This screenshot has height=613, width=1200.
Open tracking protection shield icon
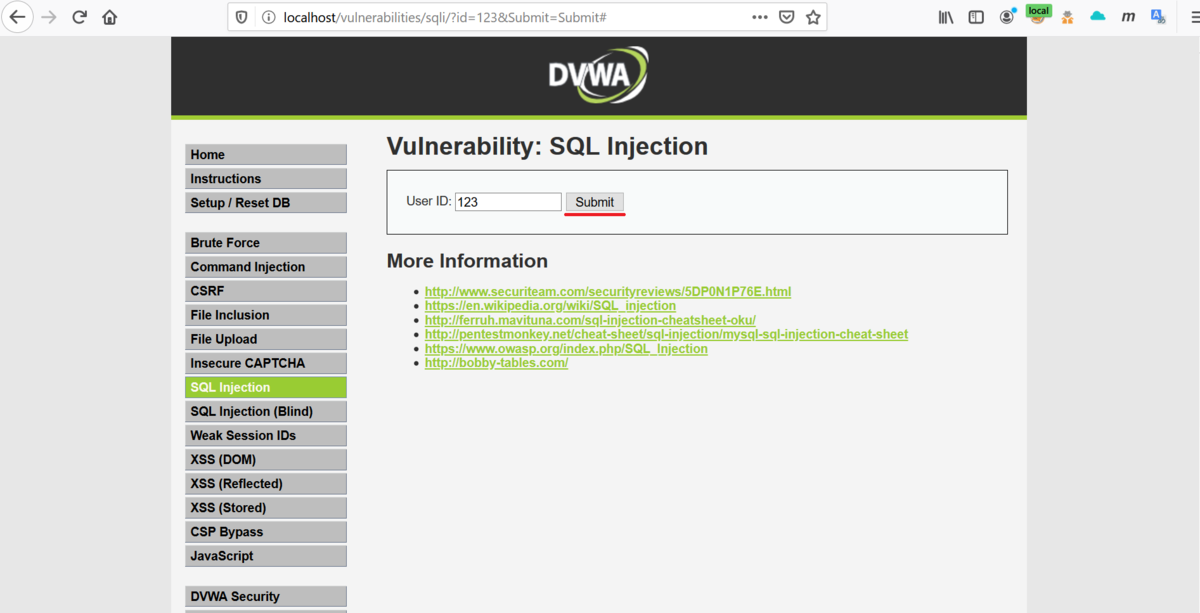pyautogui.click(x=242, y=17)
